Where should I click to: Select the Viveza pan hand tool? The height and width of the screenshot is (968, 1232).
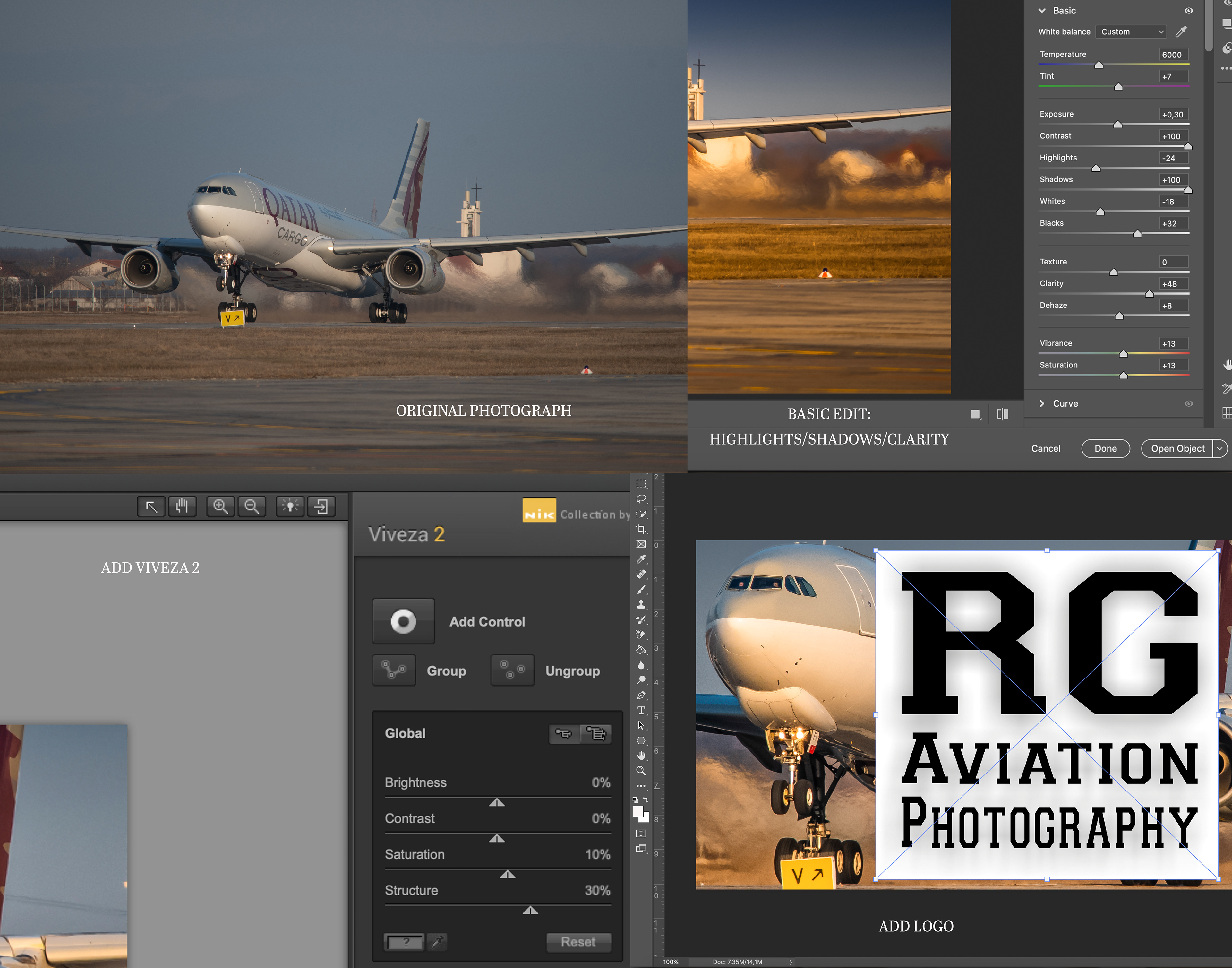click(182, 507)
